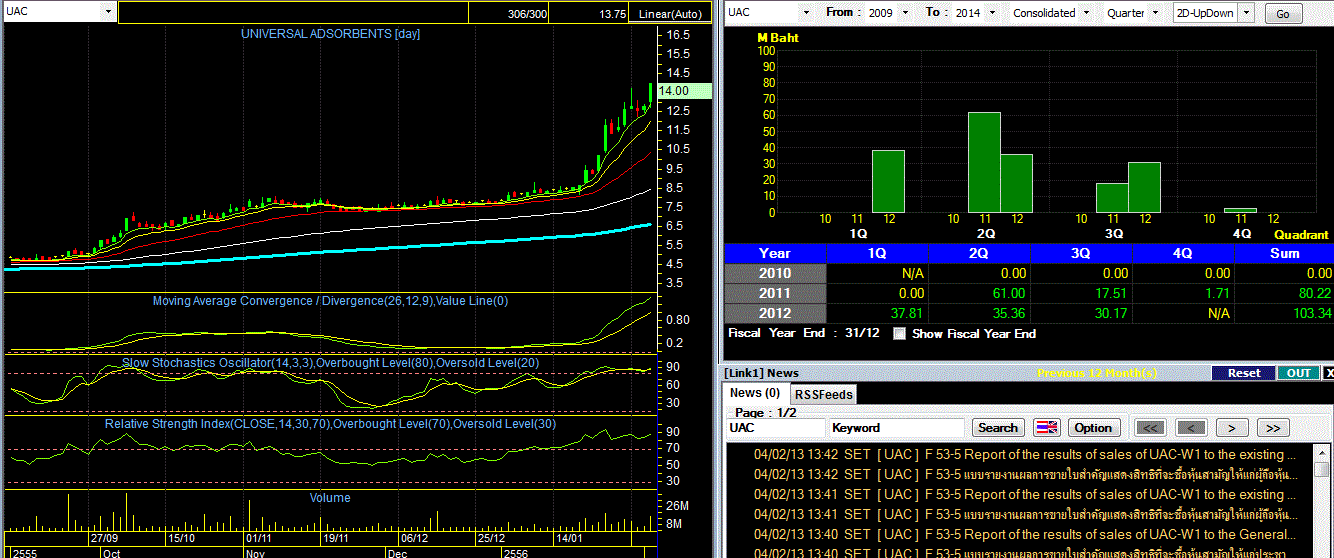This screenshot has width=1334, height=558.
Task: Click the Sum column header in table
Action: coord(1284,253)
